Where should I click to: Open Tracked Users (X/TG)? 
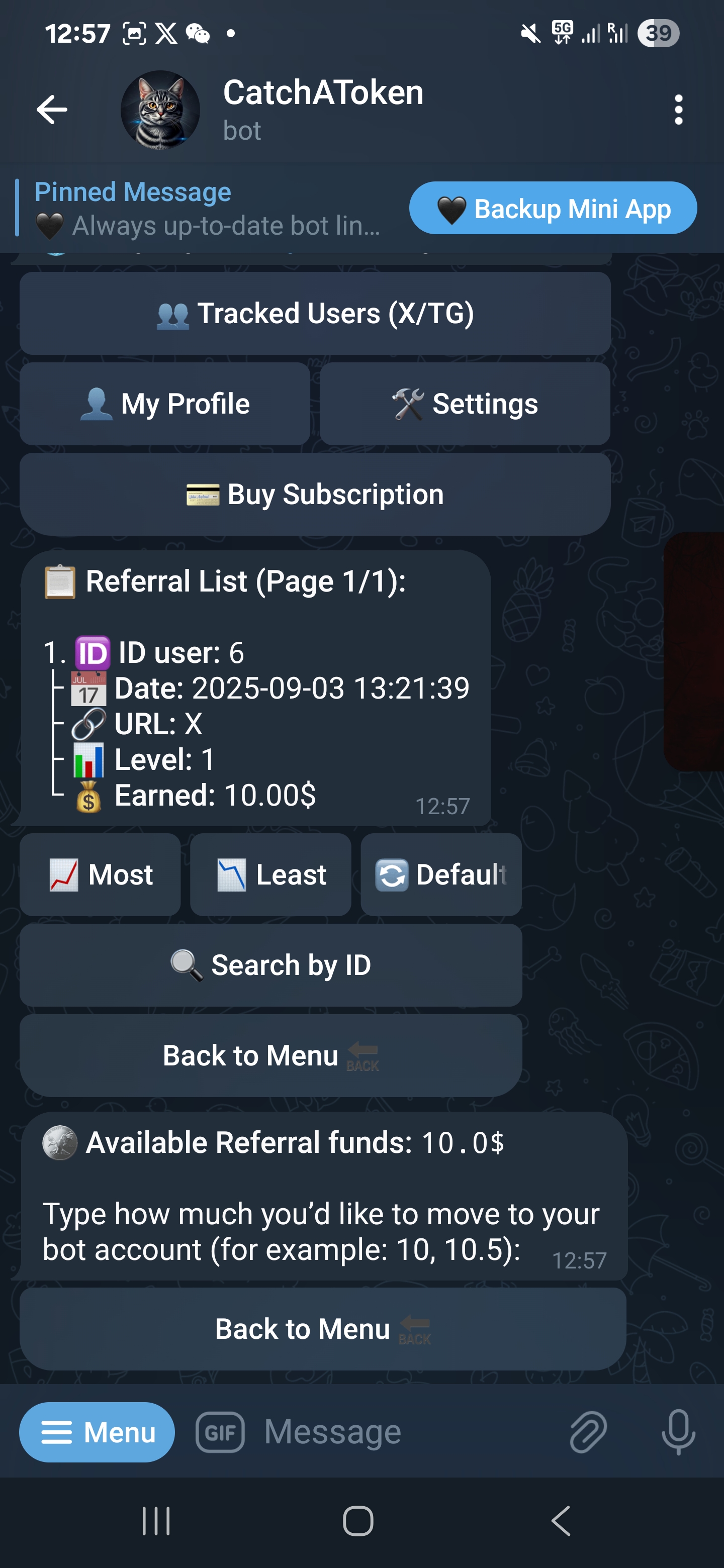[x=315, y=314]
